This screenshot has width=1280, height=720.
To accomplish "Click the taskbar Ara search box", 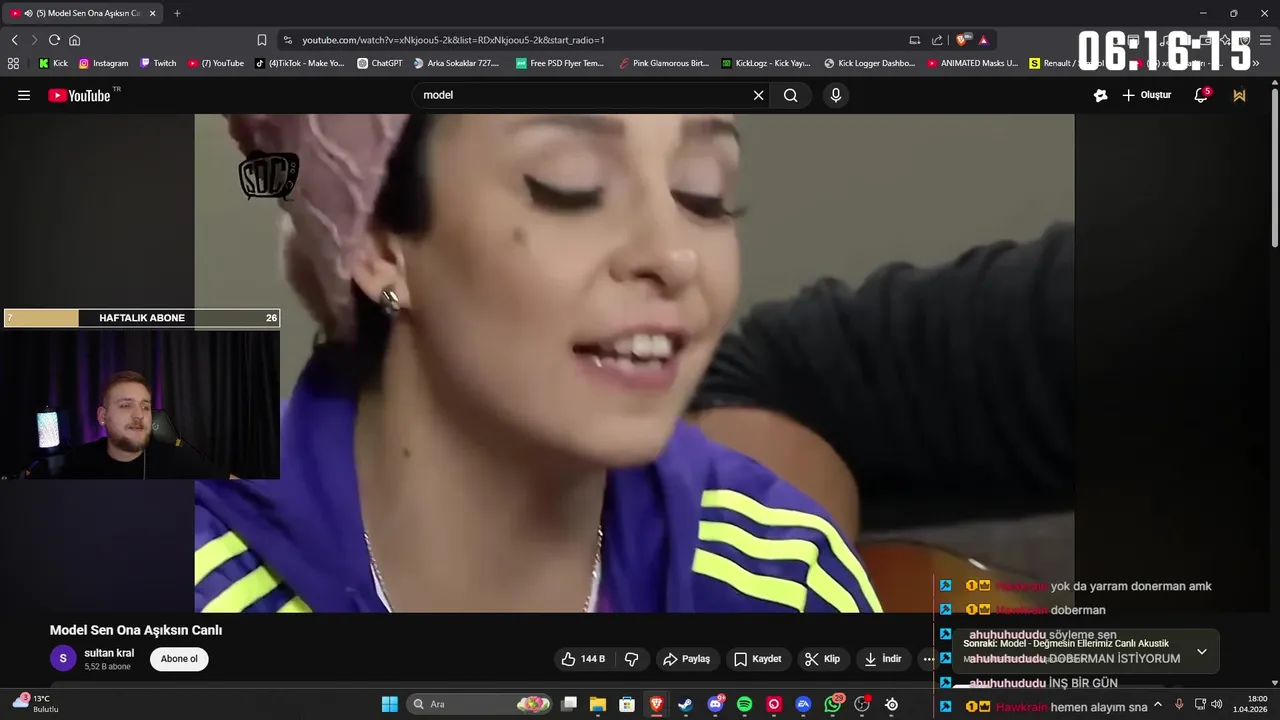I will tap(480, 704).
